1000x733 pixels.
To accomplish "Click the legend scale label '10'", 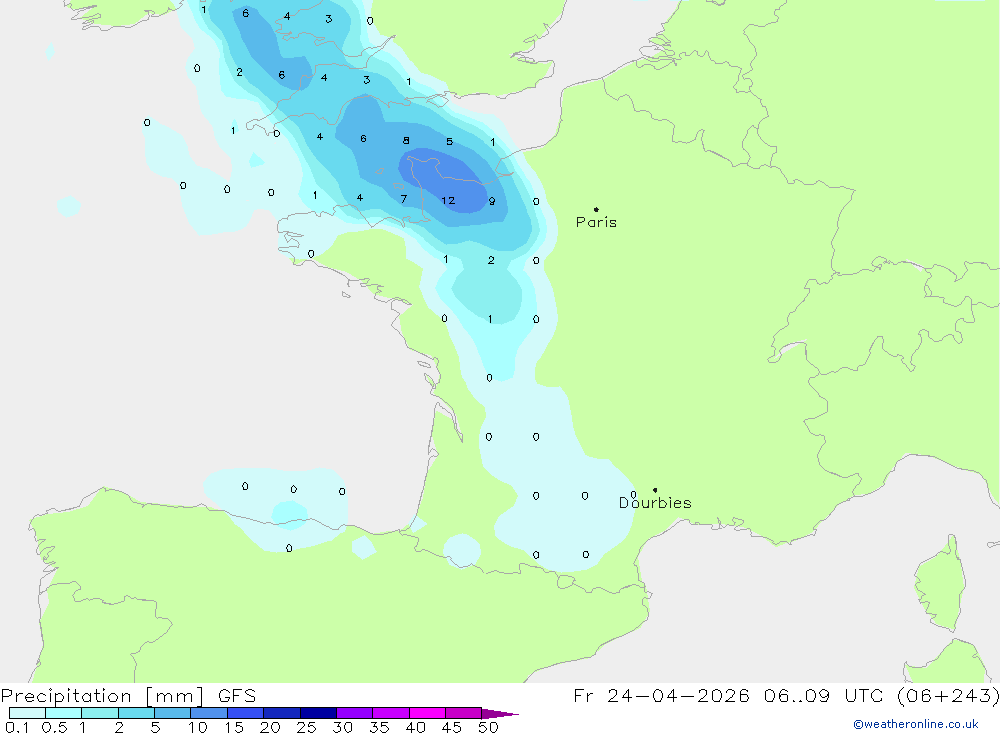I will [x=198, y=727].
